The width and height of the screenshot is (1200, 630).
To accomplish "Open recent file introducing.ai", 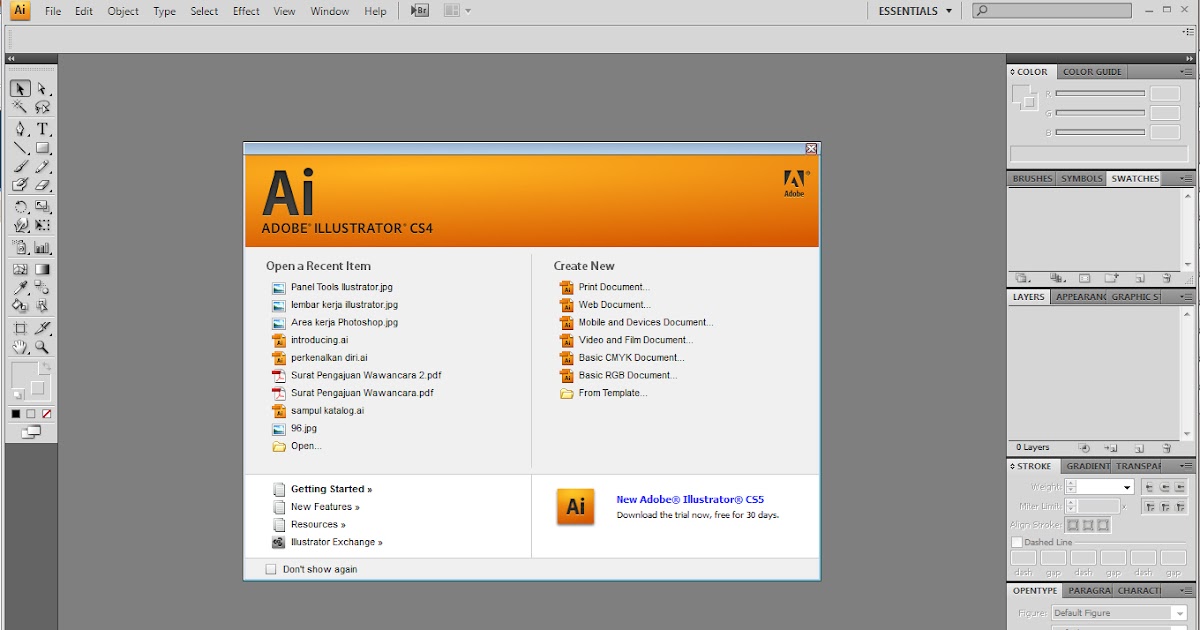I will coord(319,340).
